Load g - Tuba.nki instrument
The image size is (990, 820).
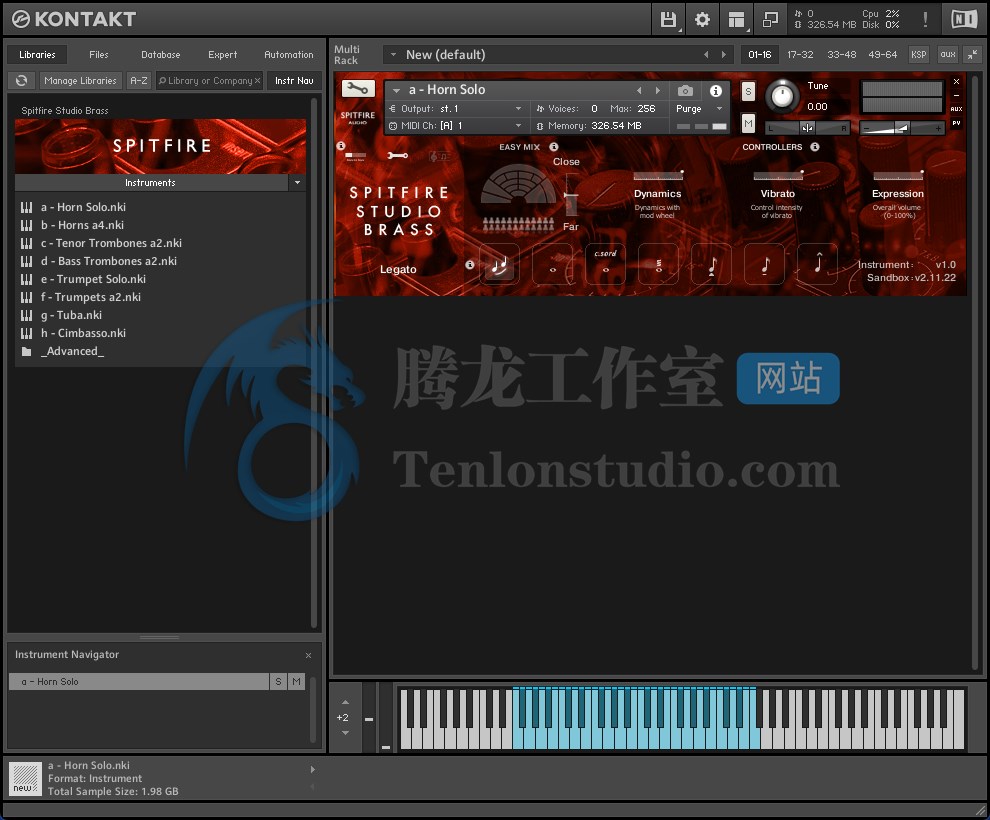[71, 316]
